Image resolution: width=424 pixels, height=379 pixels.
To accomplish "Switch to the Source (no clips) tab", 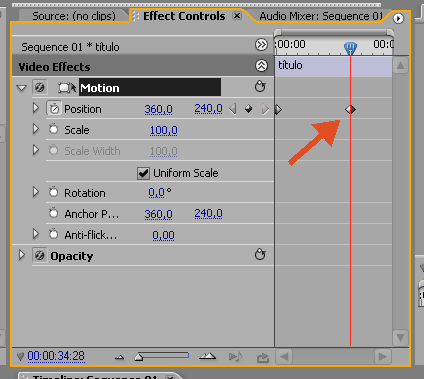I will (74, 16).
